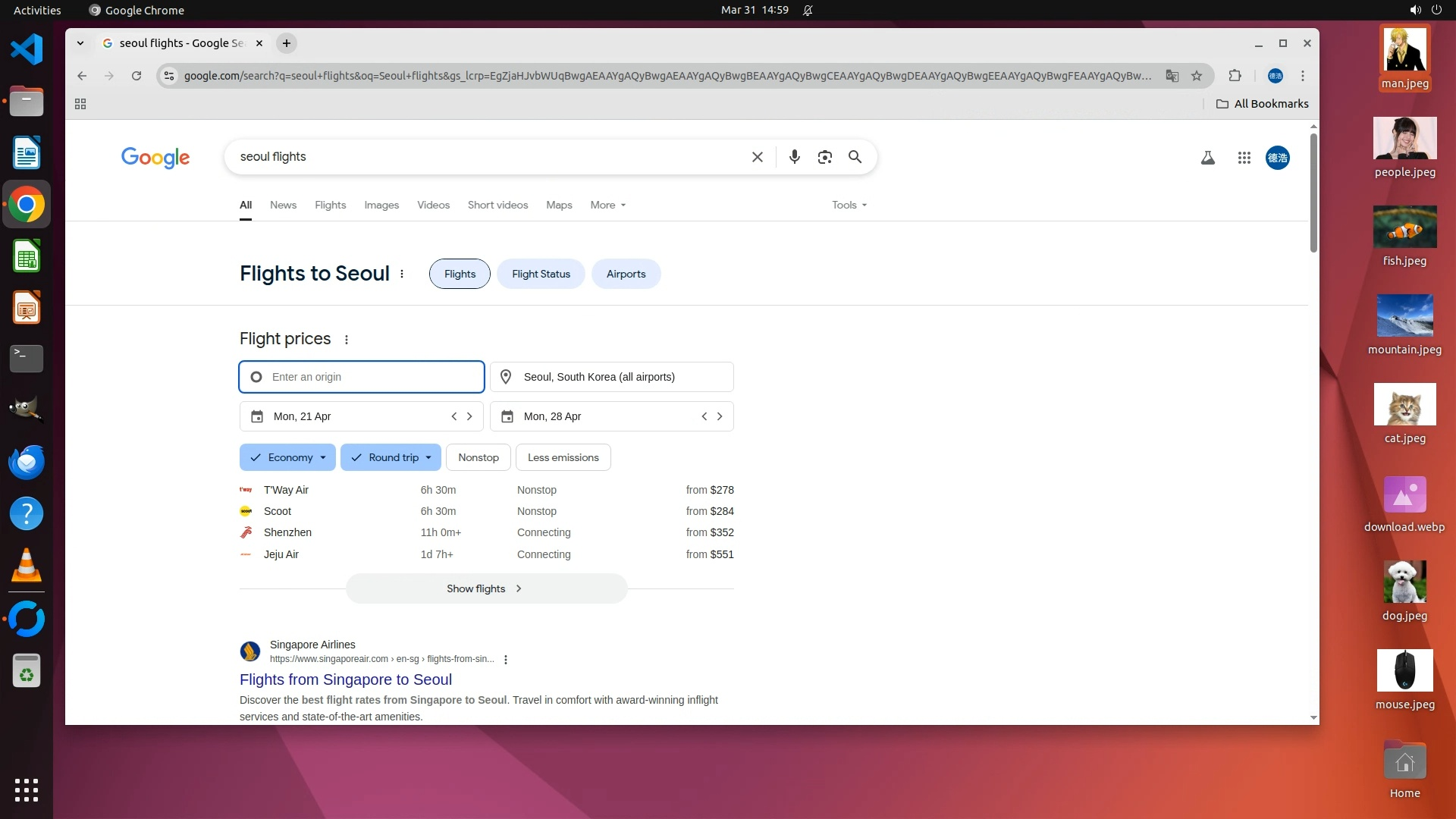This screenshot has height=819, width=1456.
Task: Click the voice search microphone icon
Action: 794,157
